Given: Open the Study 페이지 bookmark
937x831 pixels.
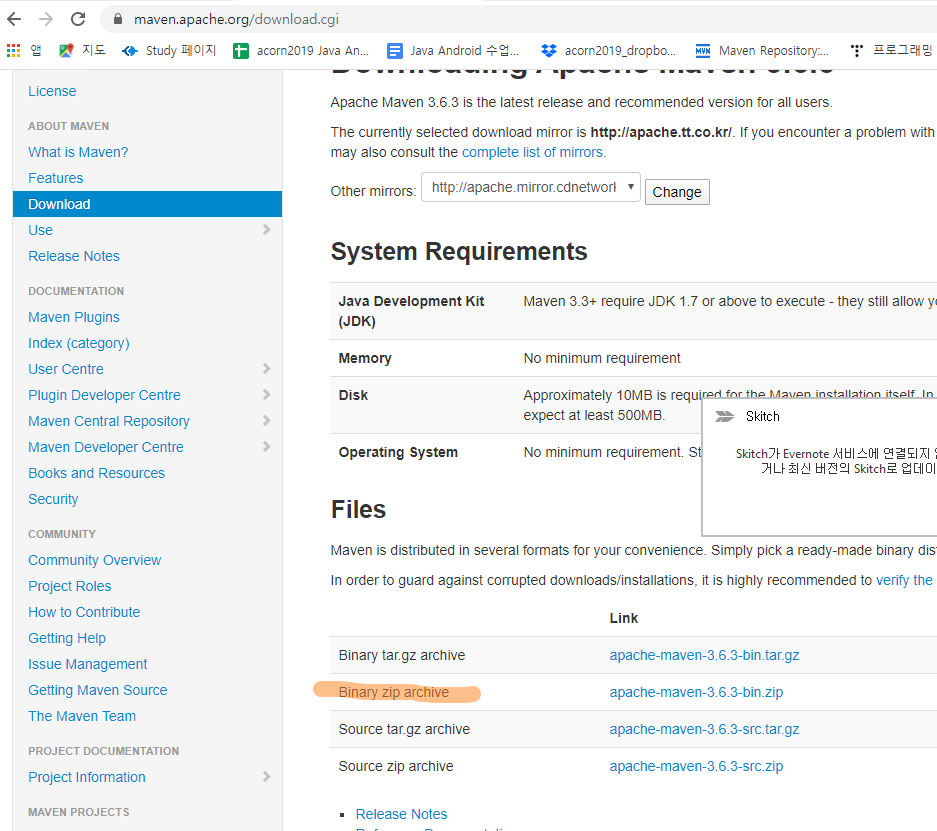Looking at the screenshot, I should pos(169,51).
